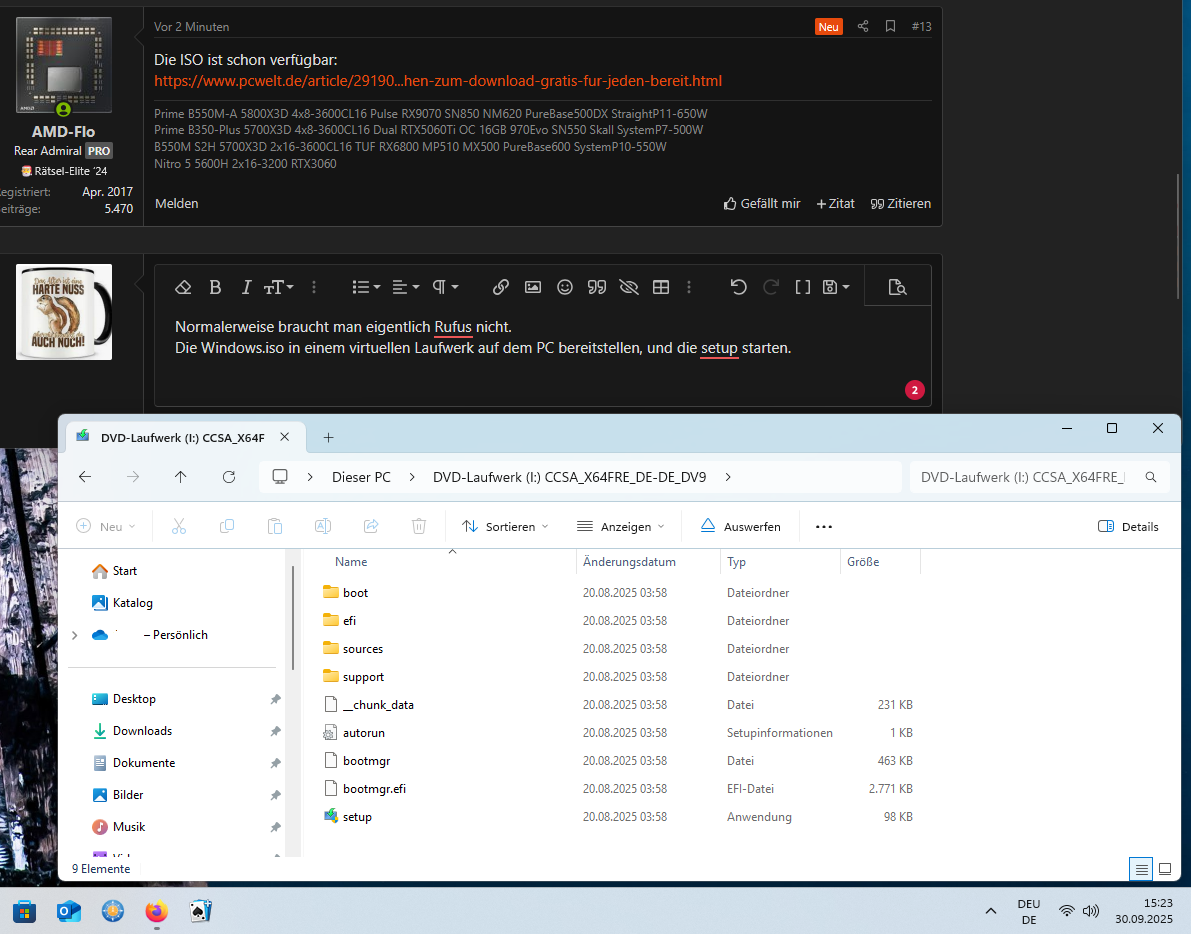1191x934 pixels.
Task: Open text alignment dropdown in editor
Action: [405, 287]
